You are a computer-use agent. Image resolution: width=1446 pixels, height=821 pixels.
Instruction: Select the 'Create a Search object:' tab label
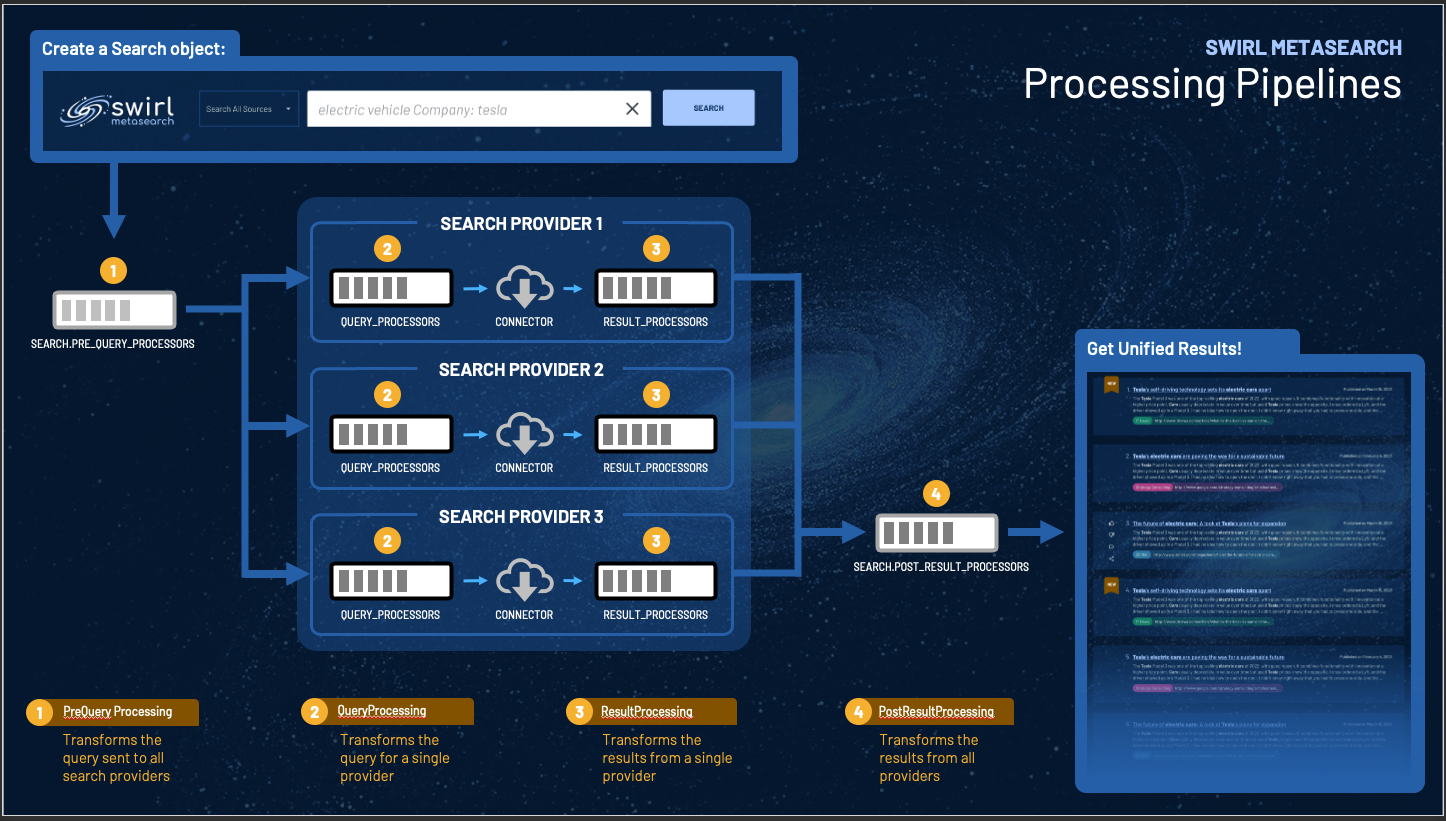134,48
